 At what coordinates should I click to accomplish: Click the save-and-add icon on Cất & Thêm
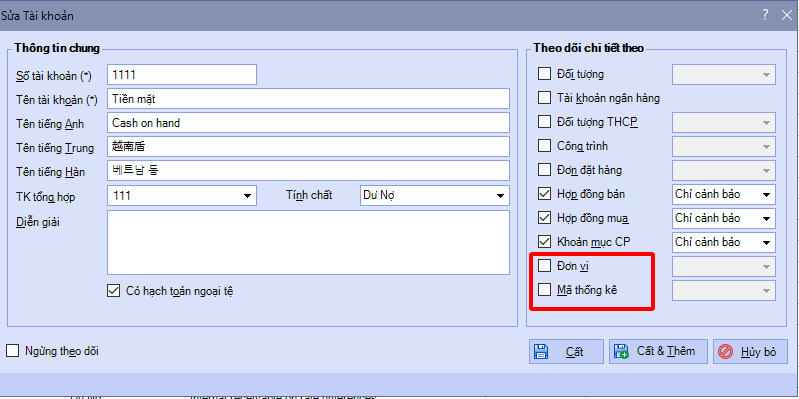point(622,352)
